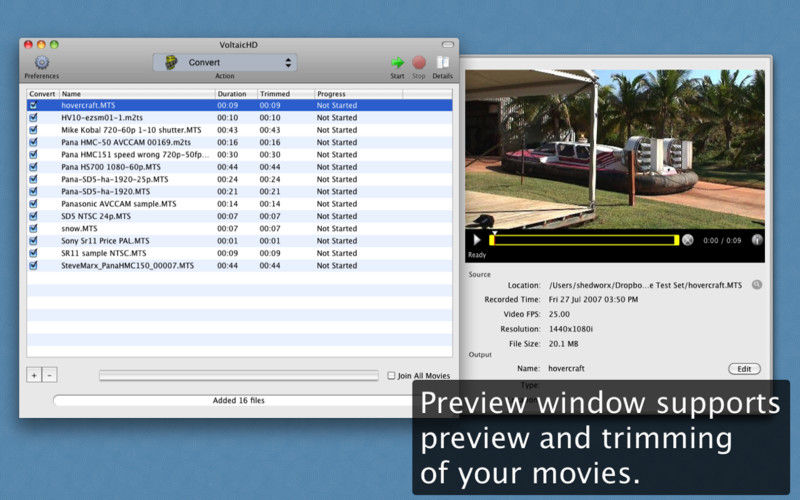Open the Convert action dropdown
800x500 pixels.
pos(224,62)
